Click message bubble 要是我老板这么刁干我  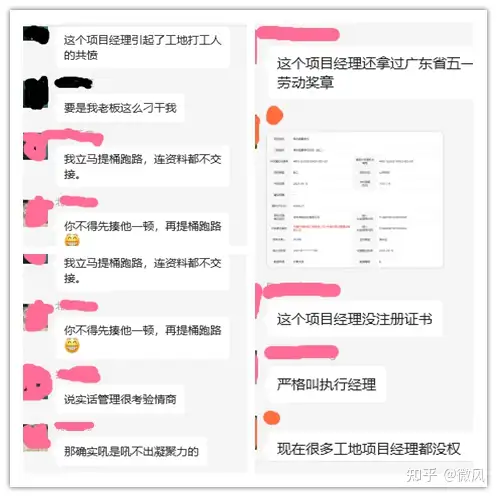coord(120,108)
